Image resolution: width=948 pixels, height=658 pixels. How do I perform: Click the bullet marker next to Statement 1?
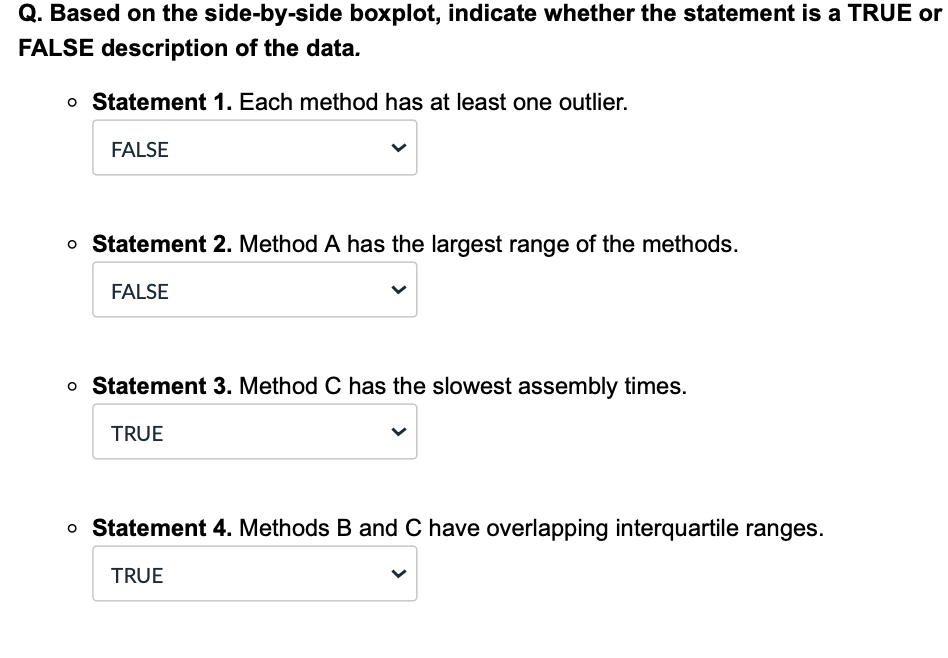click(x=70, y=102)
